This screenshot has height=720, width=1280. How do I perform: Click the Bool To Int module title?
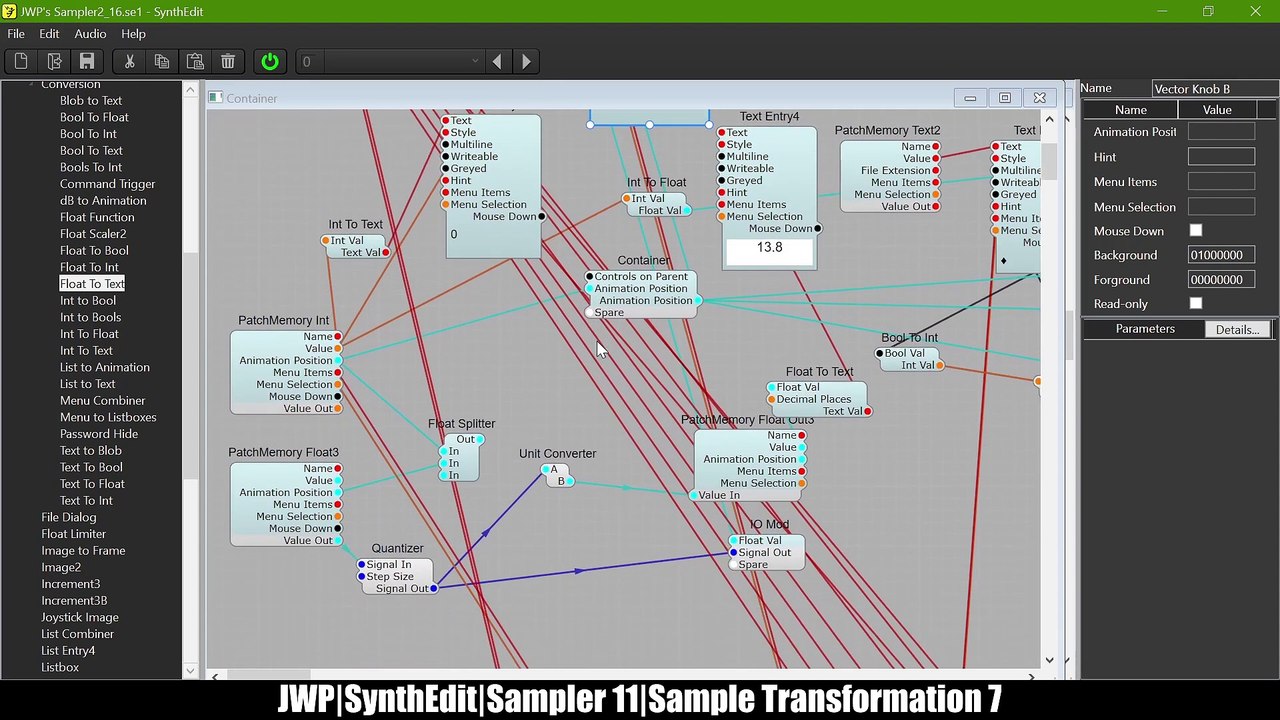tap(909, 338)
